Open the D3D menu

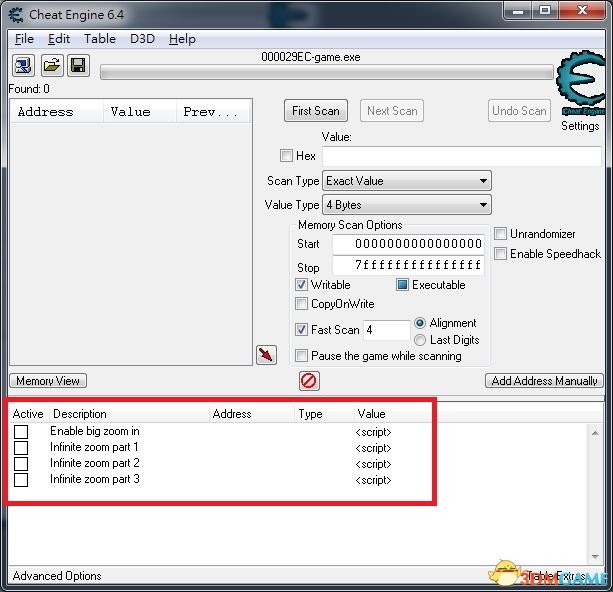[142, 39]
